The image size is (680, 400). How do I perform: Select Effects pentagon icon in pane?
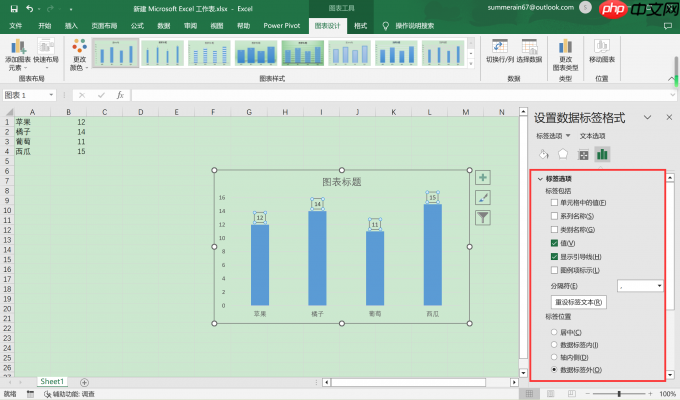tap(563, 154)
